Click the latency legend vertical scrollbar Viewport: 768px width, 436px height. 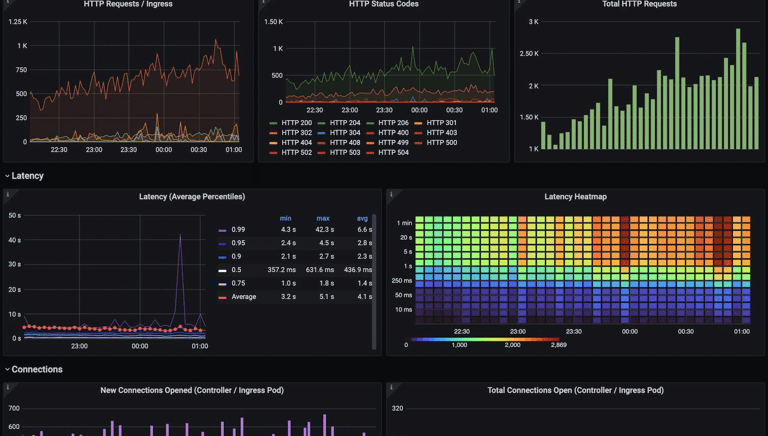374,282
